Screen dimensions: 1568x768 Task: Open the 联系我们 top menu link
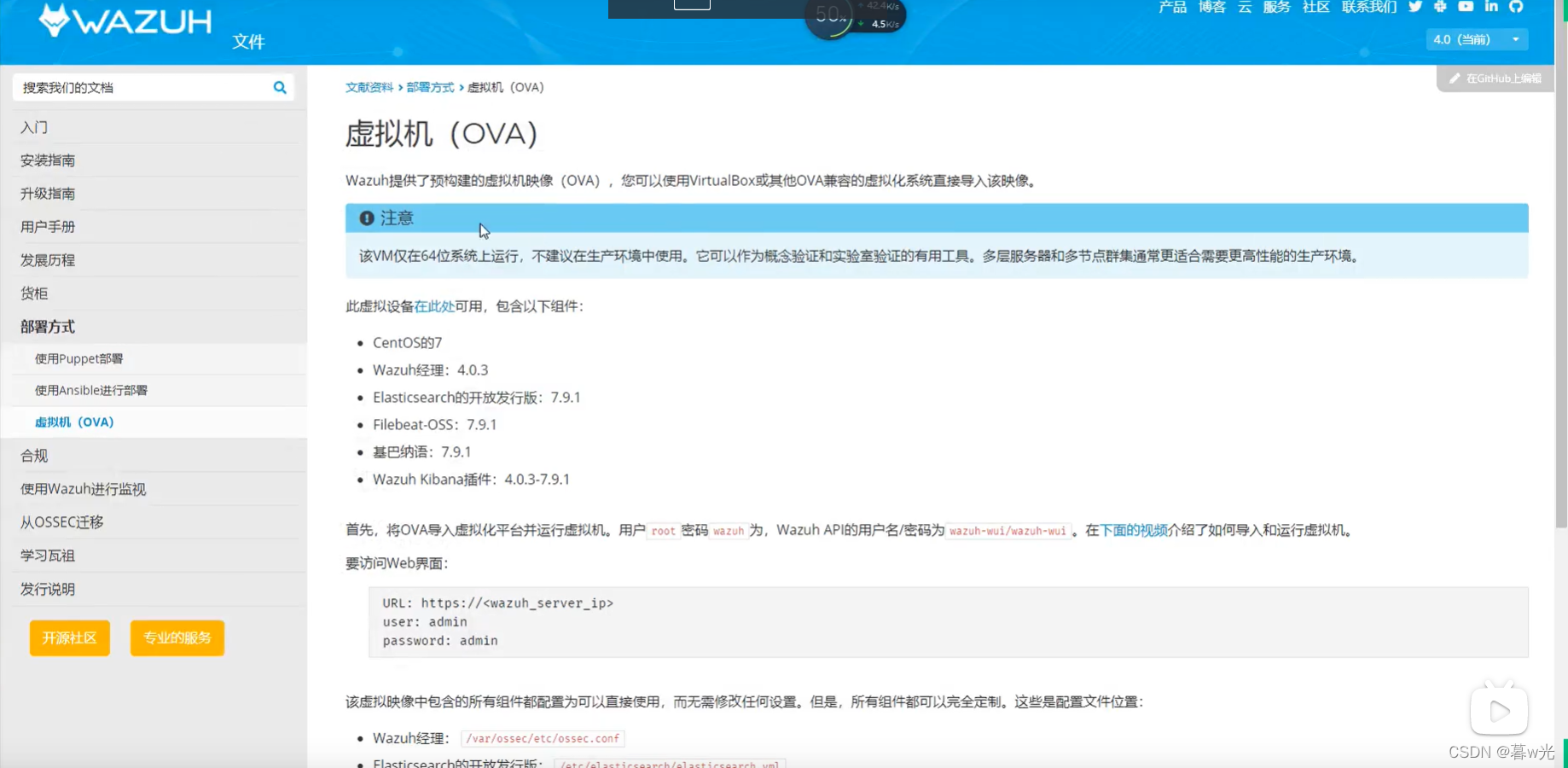click(1368, 7)
